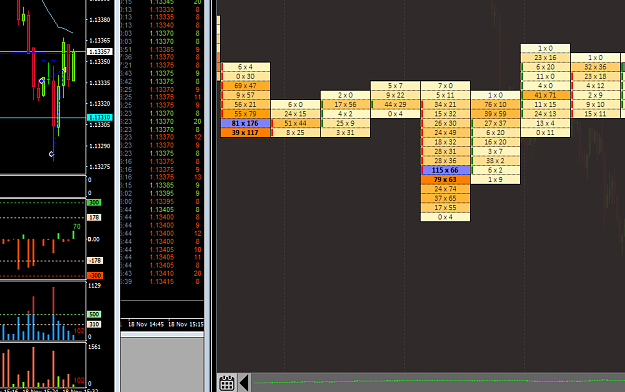Click footprint cell 11 x 15
This screenshot has height=392, width=625.
click(546, 104)
